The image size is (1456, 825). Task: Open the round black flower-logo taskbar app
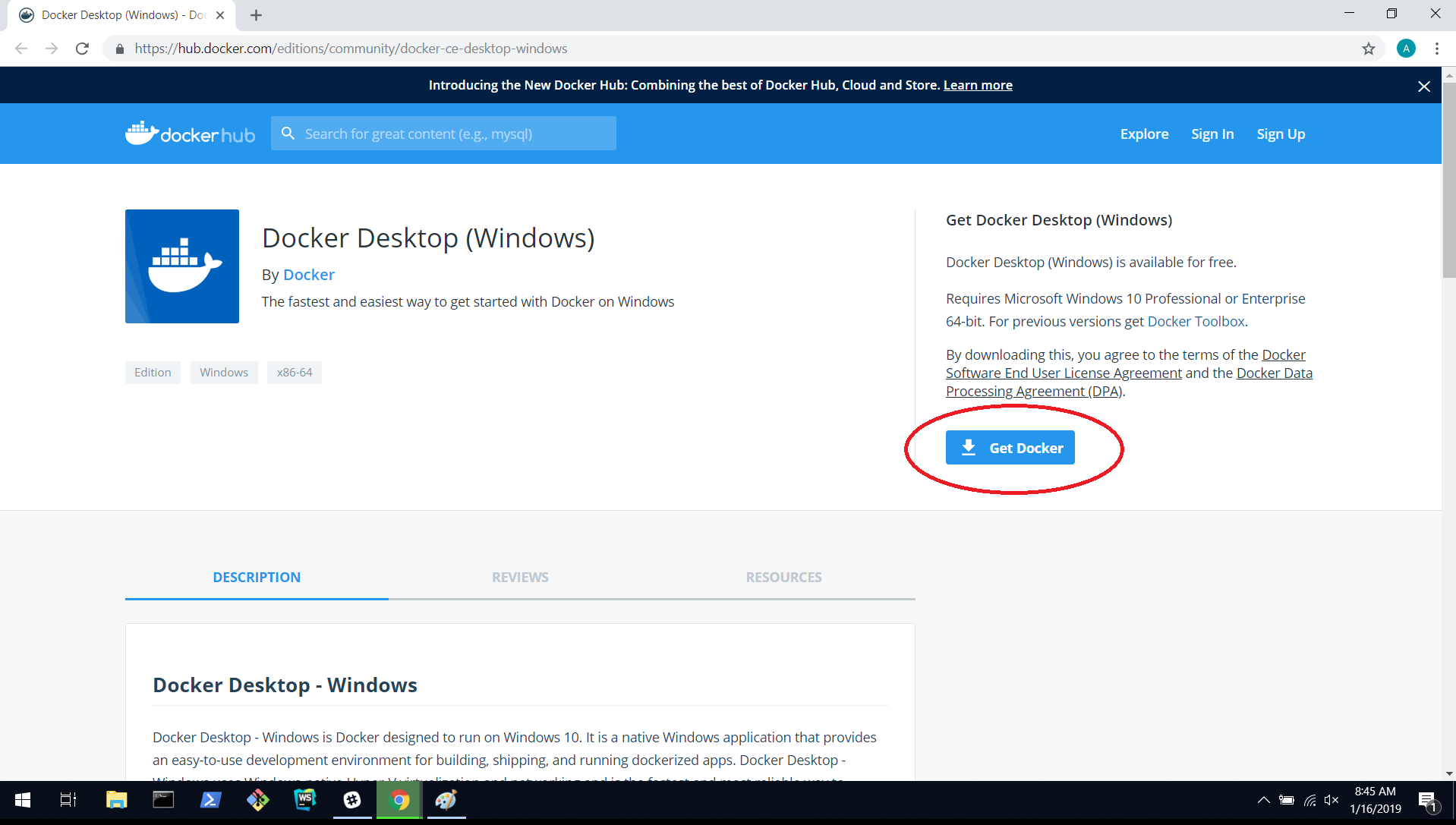pyautogui.click(x=352, y=800)
